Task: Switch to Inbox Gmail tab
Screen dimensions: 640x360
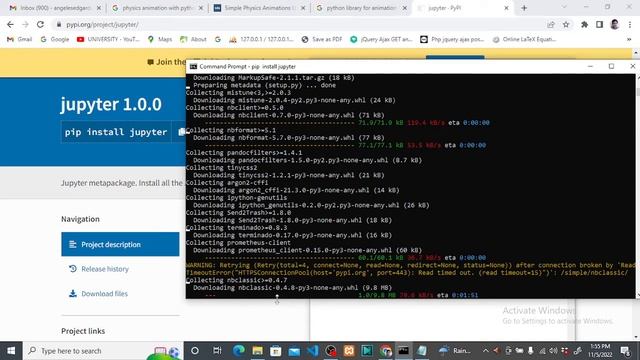Action: (x=55, y=8)
